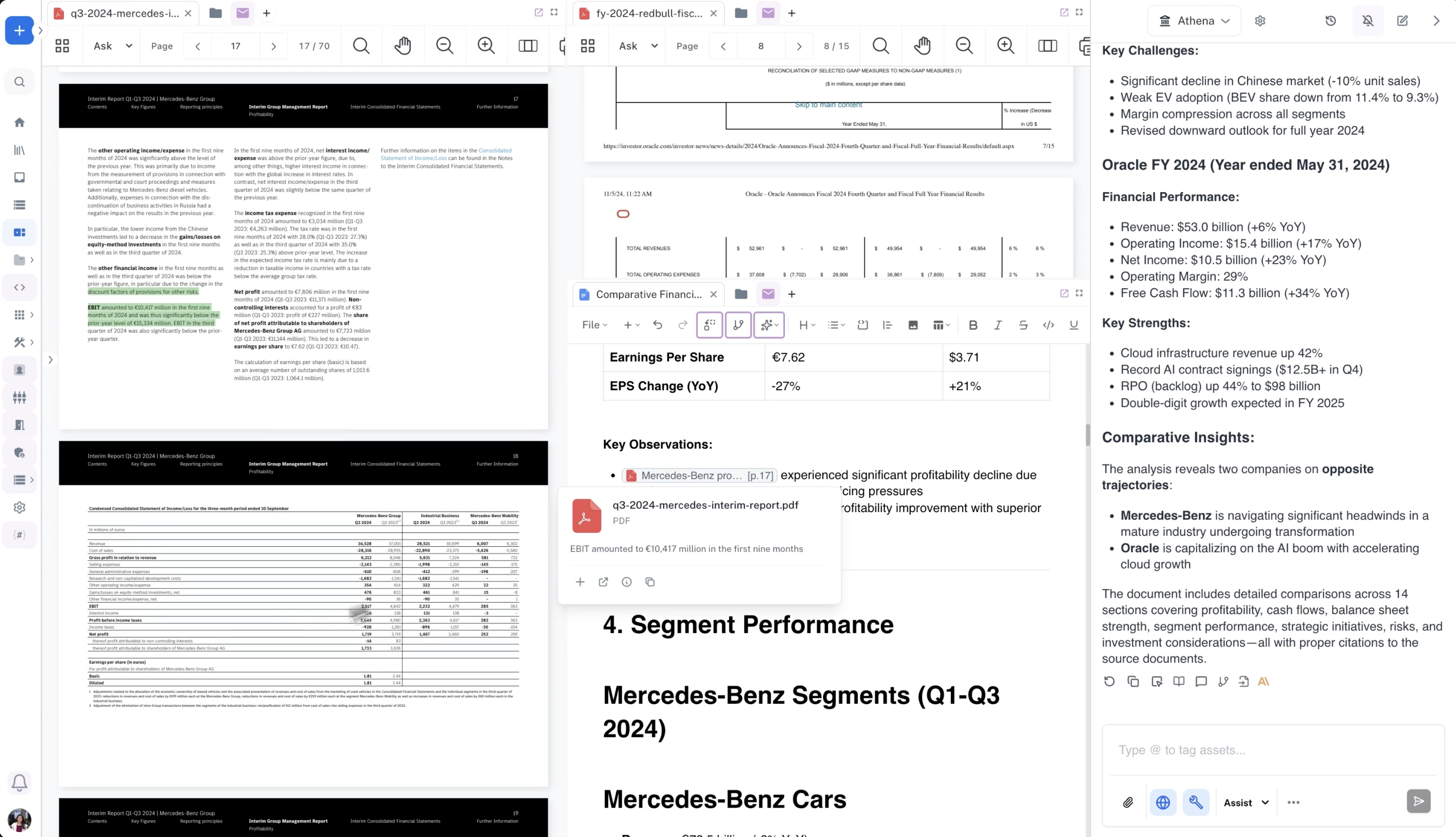Click the Mercedes-Benz p.17 citation chip
This screenshot has height=837, width=1456.
coord(700,475)
